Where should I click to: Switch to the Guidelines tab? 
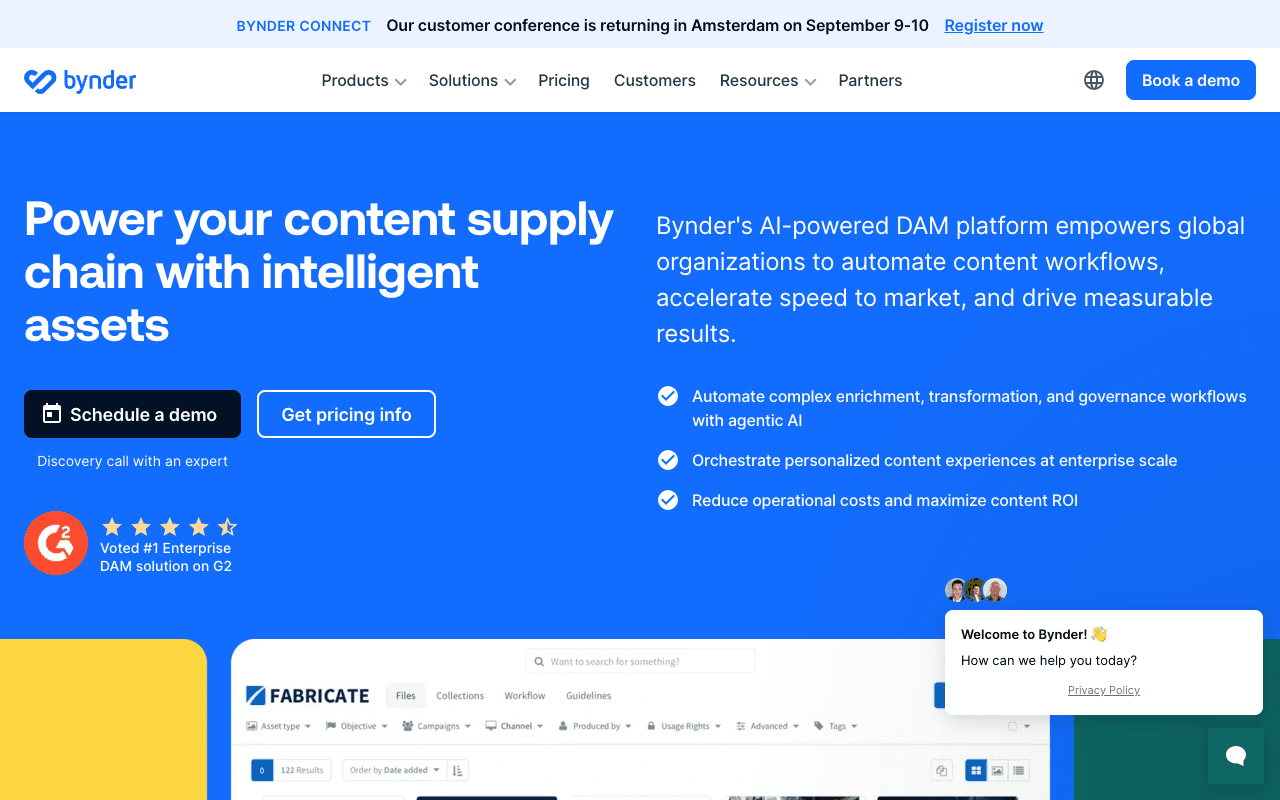589,696
